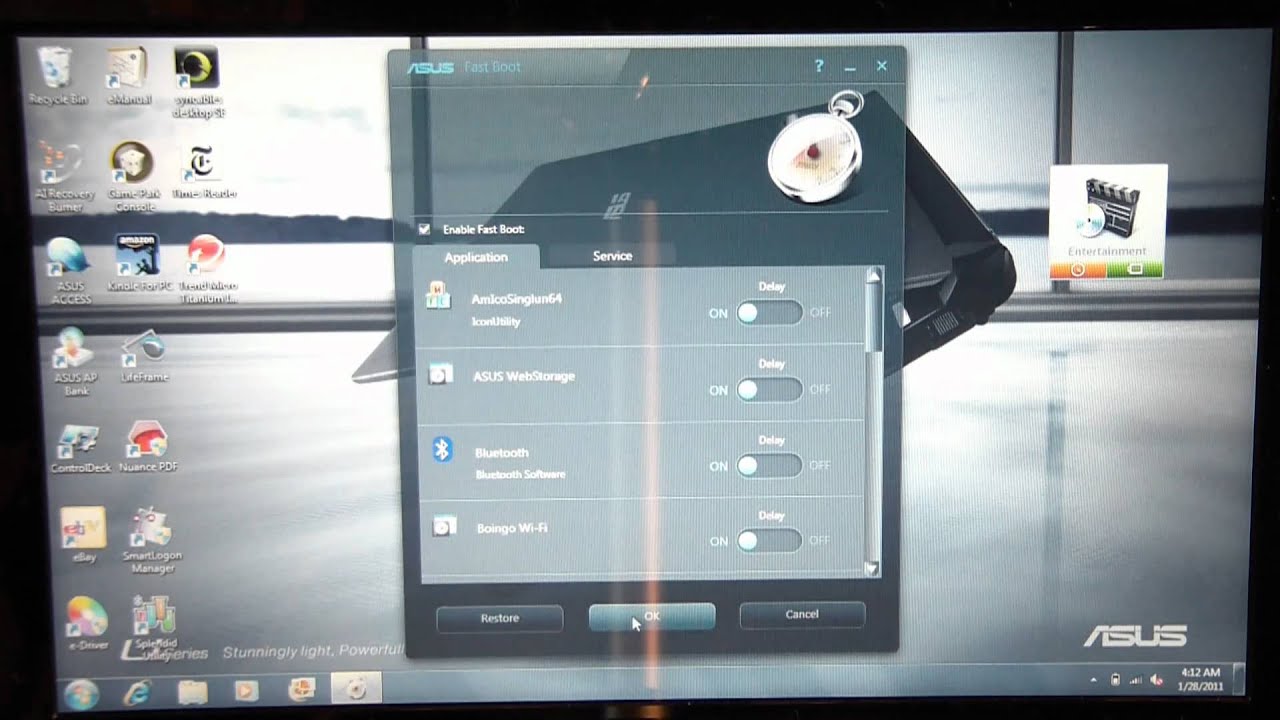Viewport: 1280px width, 720px height.
Task: Open AI Recovery Burner shortcut
Action: [x=65, y=176]
